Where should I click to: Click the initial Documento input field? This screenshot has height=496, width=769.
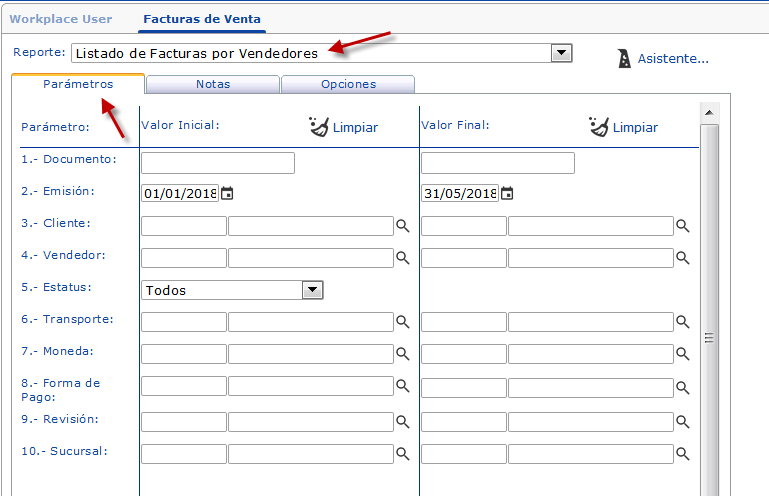click(x=218, y=163)
